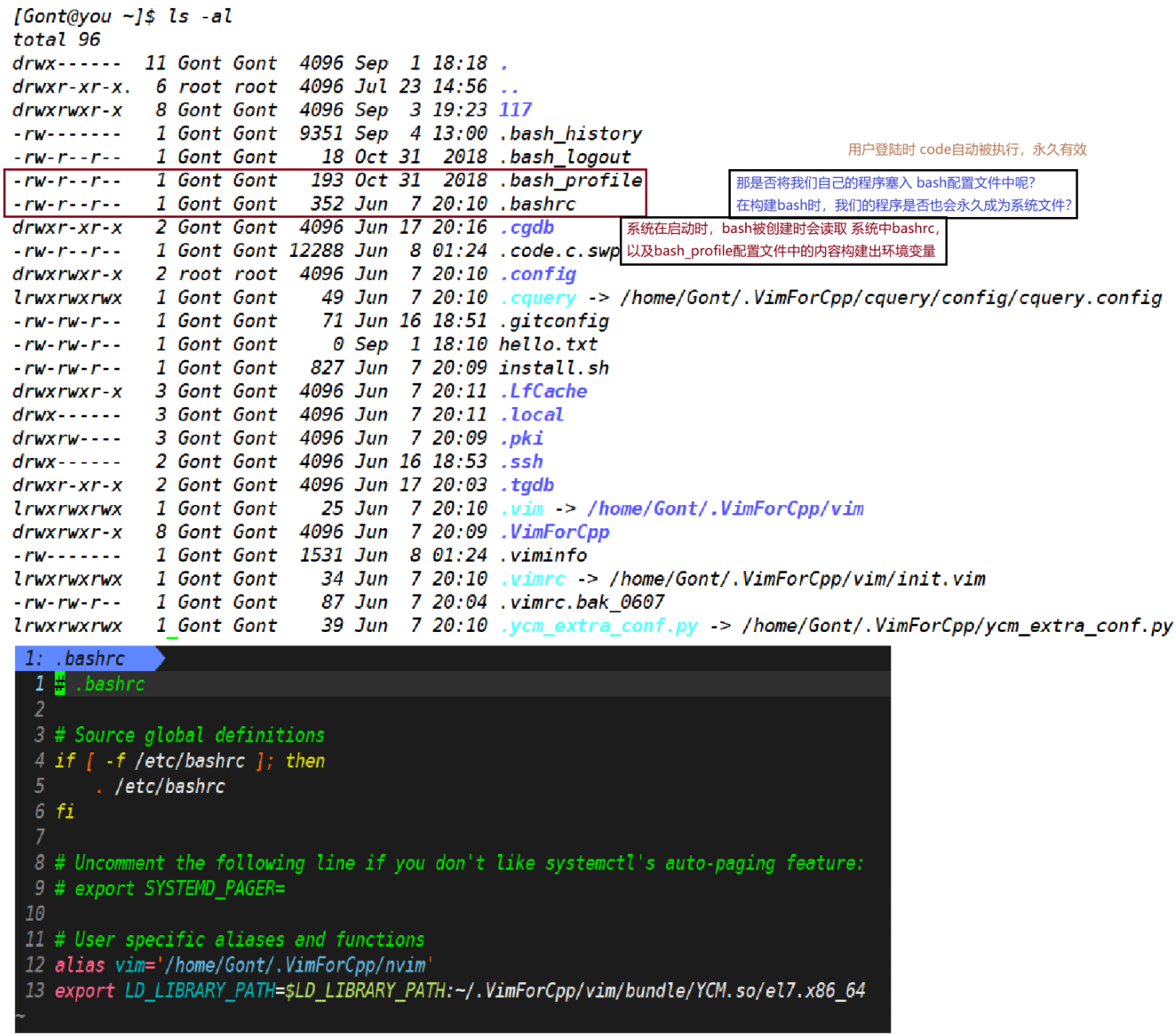
Task: Click the '# export SYSTEMD_PAGER=' line
Action: (170, 888)
